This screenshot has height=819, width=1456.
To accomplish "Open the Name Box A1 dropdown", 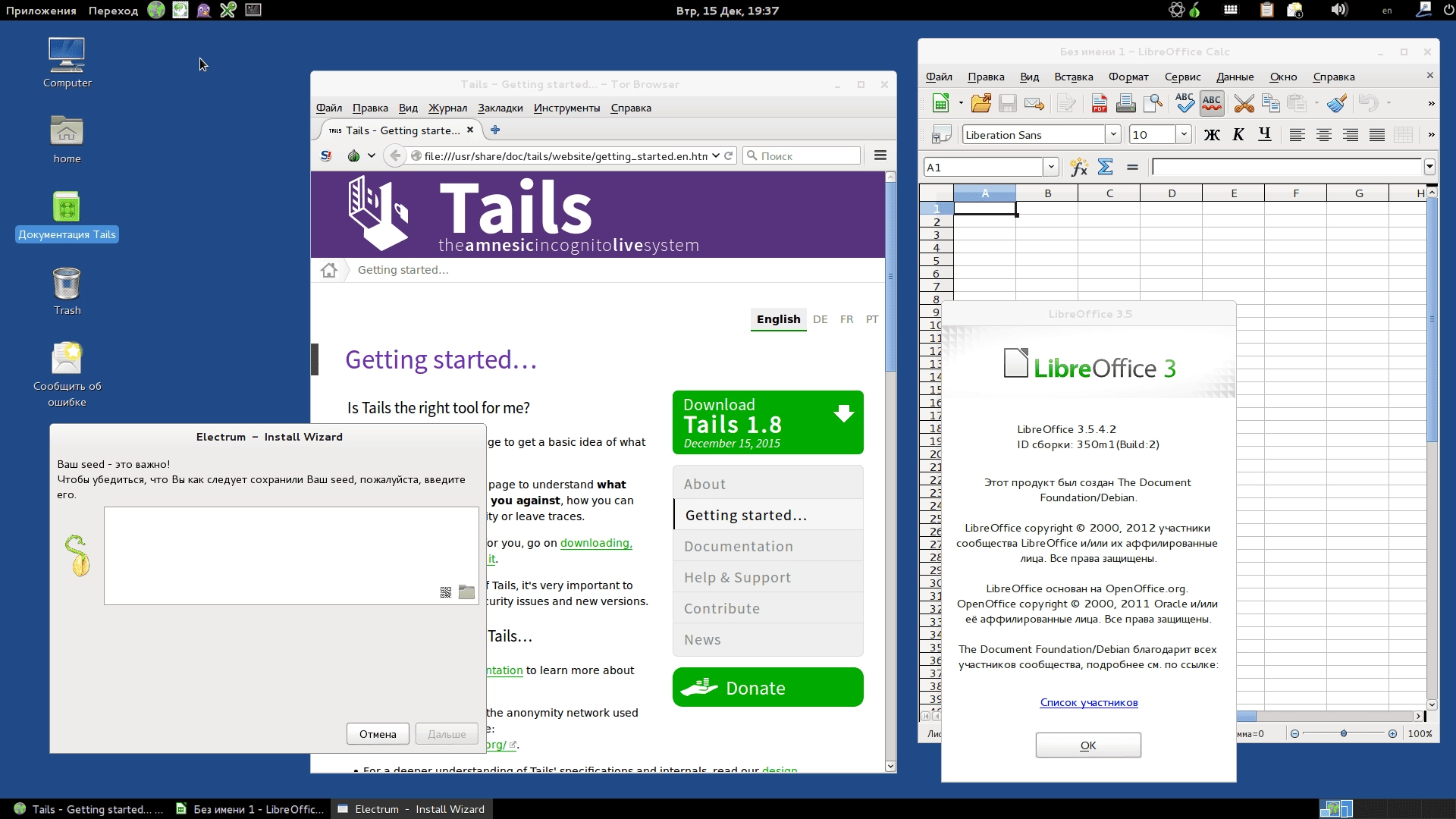I will click(1050, 167).
